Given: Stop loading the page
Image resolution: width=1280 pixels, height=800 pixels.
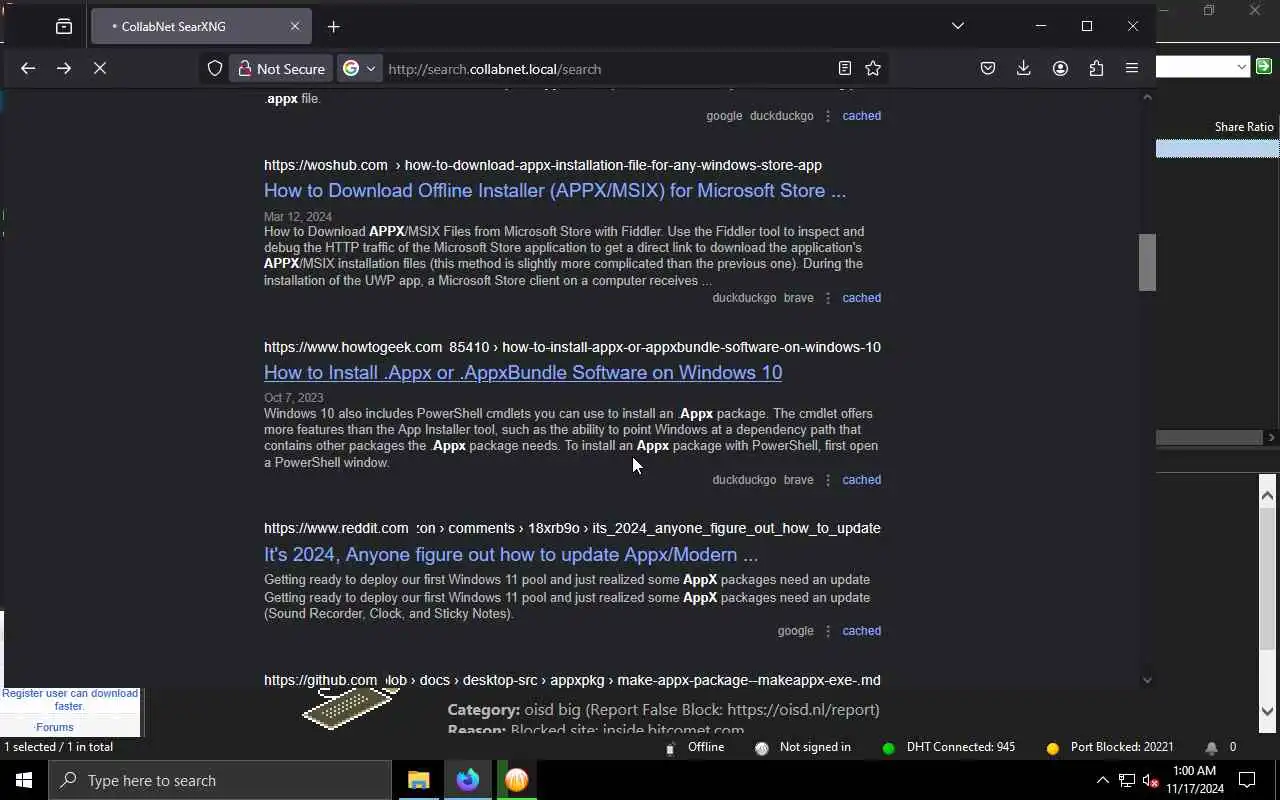Looking at the screenshot, I should click(100, 69).
